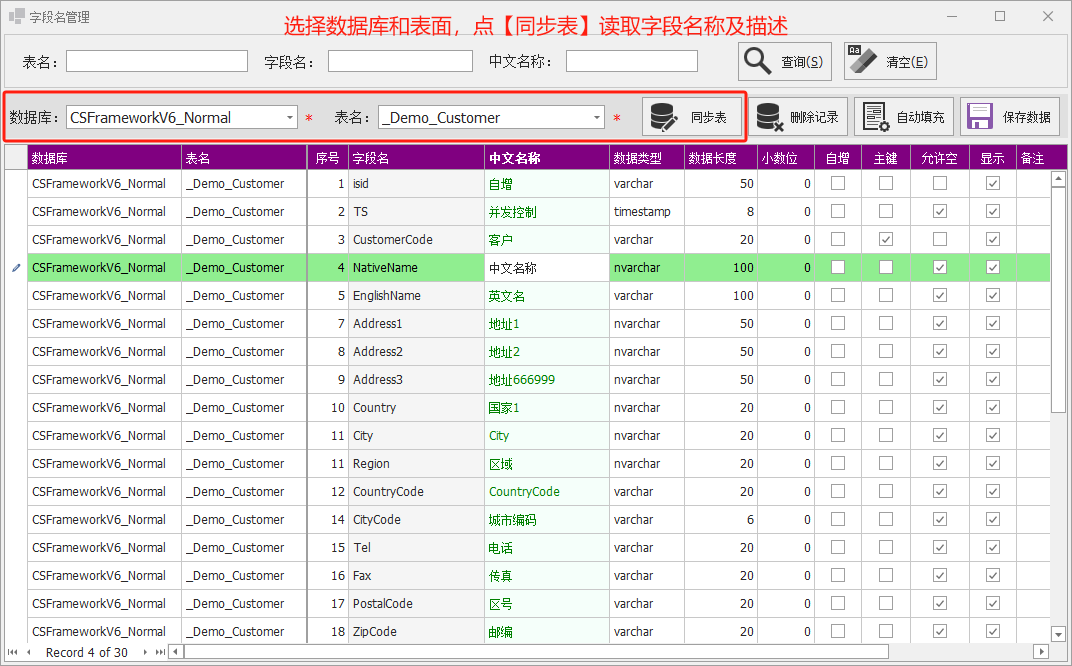Click the horizontal scrollbar thumb

[537, 652]
